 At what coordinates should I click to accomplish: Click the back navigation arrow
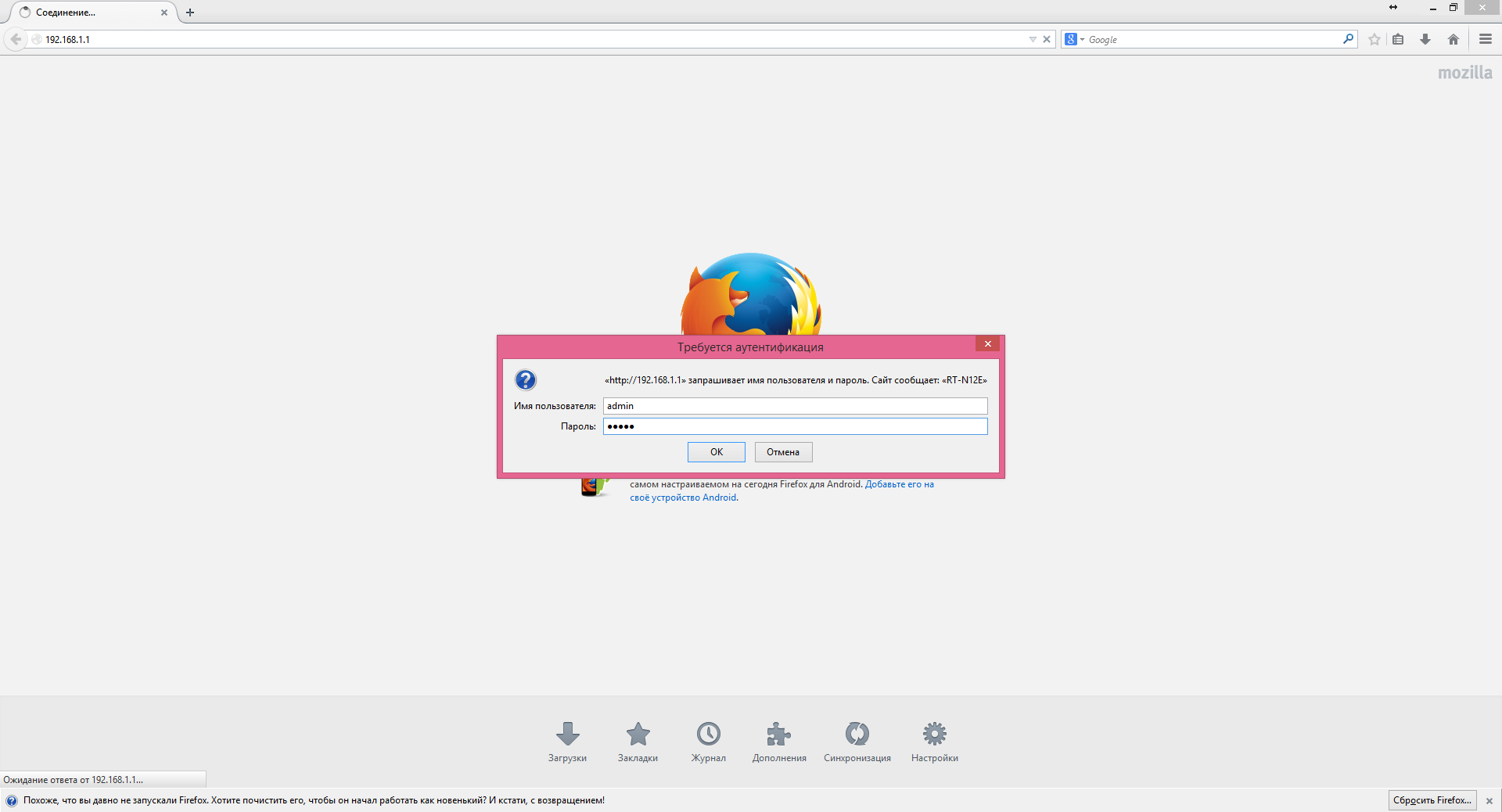[x=16, y=39]
